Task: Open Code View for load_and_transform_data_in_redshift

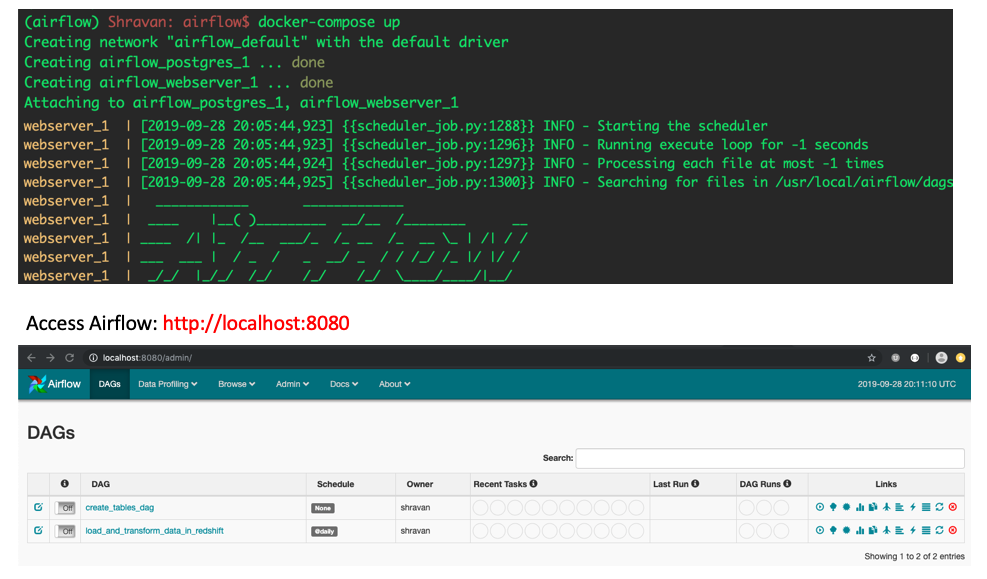Action: [913, 530]
